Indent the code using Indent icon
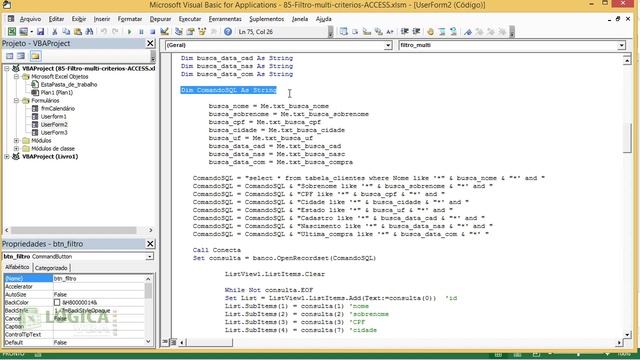This screenshot has height=360, width=640. (x=404, y=32)
